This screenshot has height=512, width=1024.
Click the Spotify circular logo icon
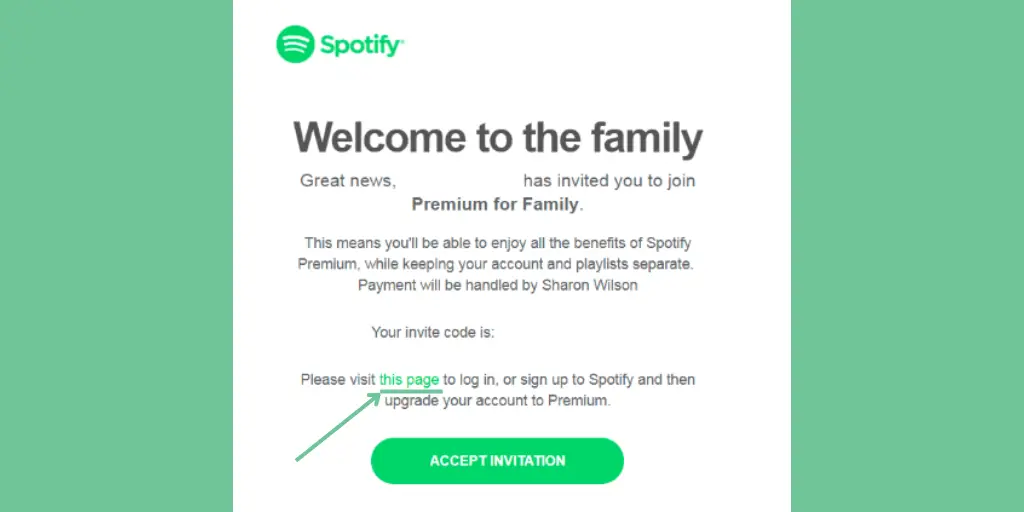(x=295, y=44)
